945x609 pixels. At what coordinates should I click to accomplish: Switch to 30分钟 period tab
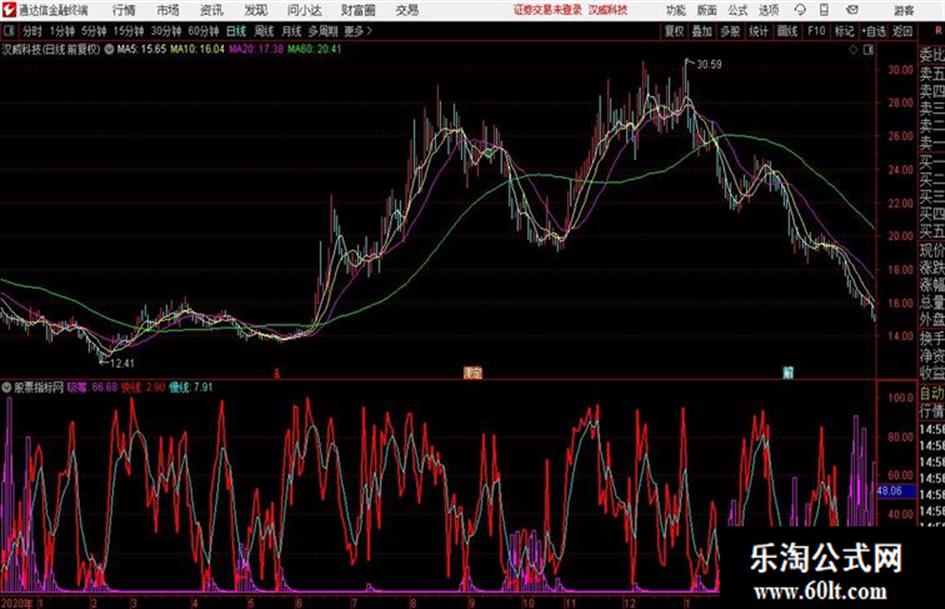tap(166, 31)
